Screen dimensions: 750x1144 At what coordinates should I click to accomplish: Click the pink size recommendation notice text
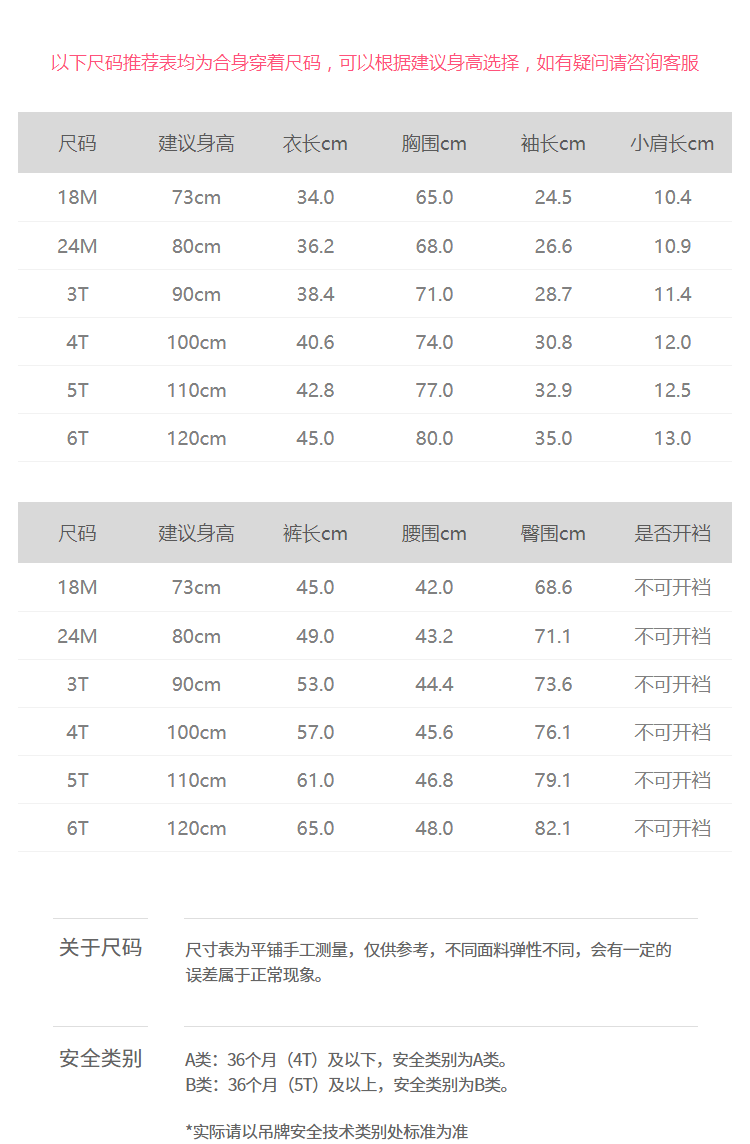tap(375, 63)
